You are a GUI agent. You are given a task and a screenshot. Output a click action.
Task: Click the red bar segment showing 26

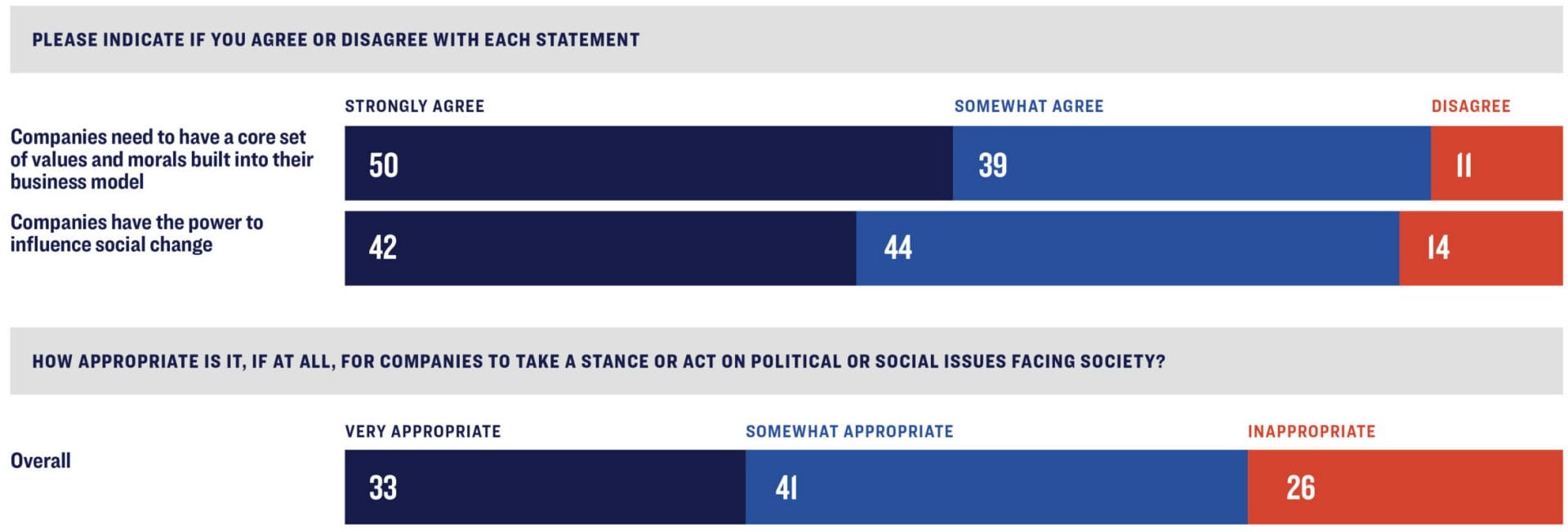tap(1405, 487)
